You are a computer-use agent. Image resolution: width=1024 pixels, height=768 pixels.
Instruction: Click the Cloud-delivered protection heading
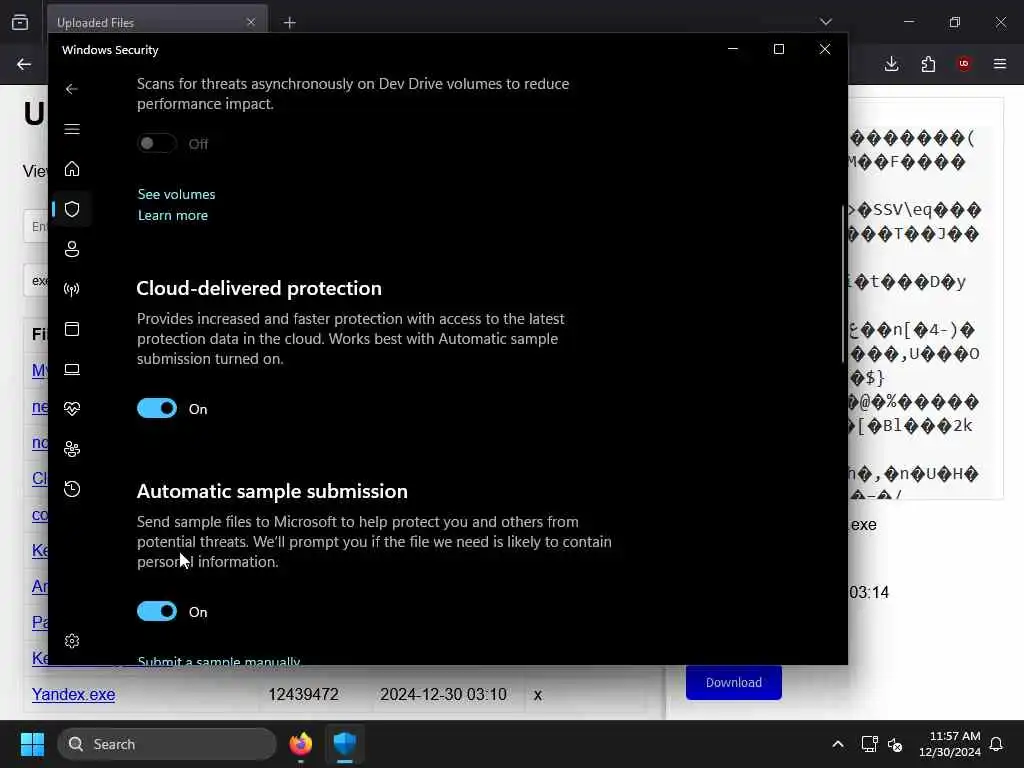259,288
